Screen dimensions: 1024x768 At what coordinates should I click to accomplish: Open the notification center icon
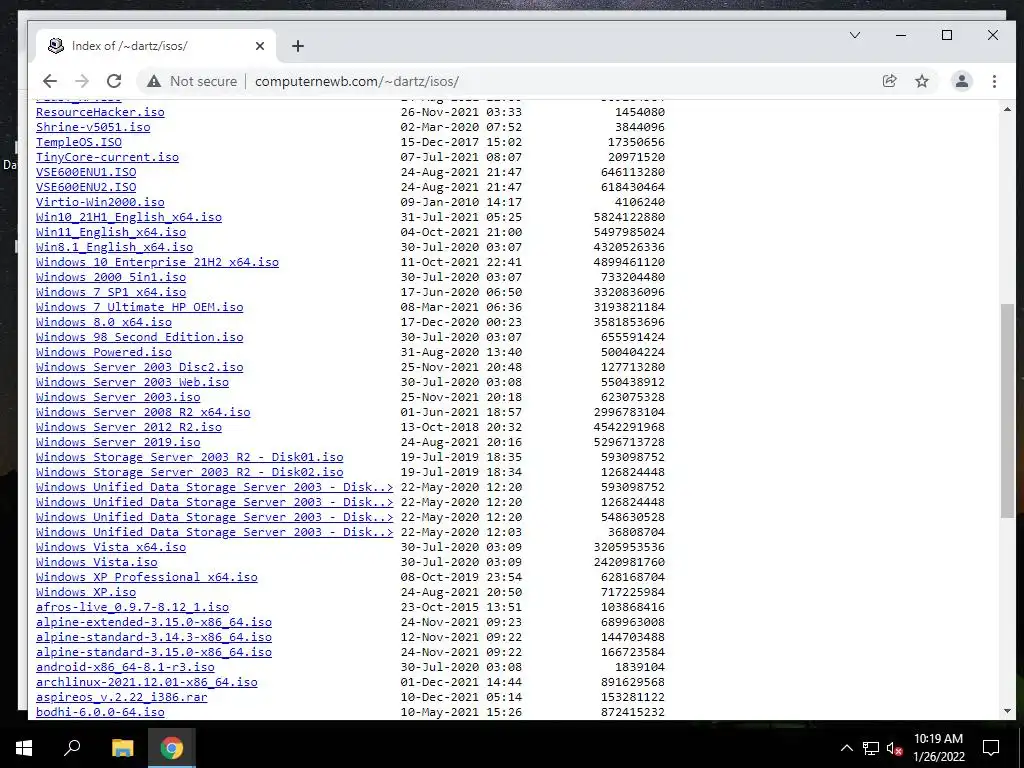pos(991,748)
